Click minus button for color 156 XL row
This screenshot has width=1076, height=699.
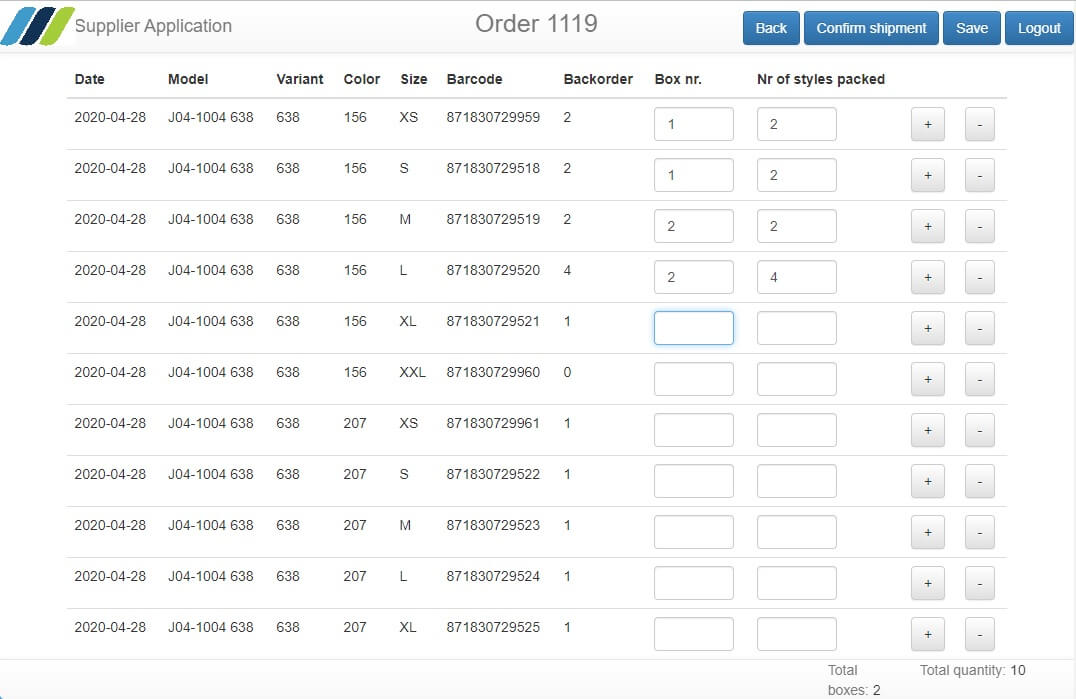coord(979,329)
